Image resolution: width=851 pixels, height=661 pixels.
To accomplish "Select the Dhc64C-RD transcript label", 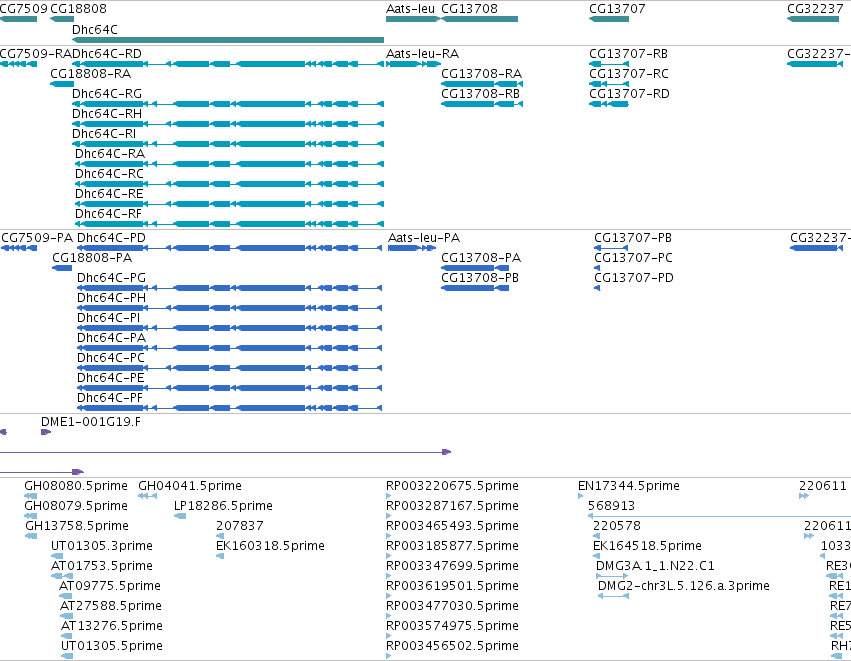I will click(107, 54).
